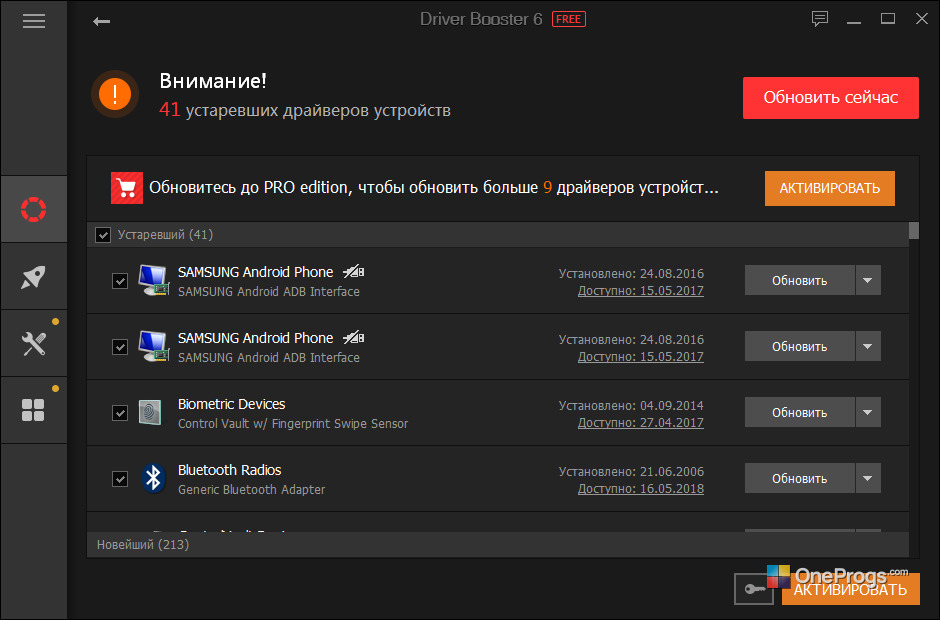Open the Доступно: 16.05.2018 link
Viewport: 940px width, 620px height.
pos(640,489)
